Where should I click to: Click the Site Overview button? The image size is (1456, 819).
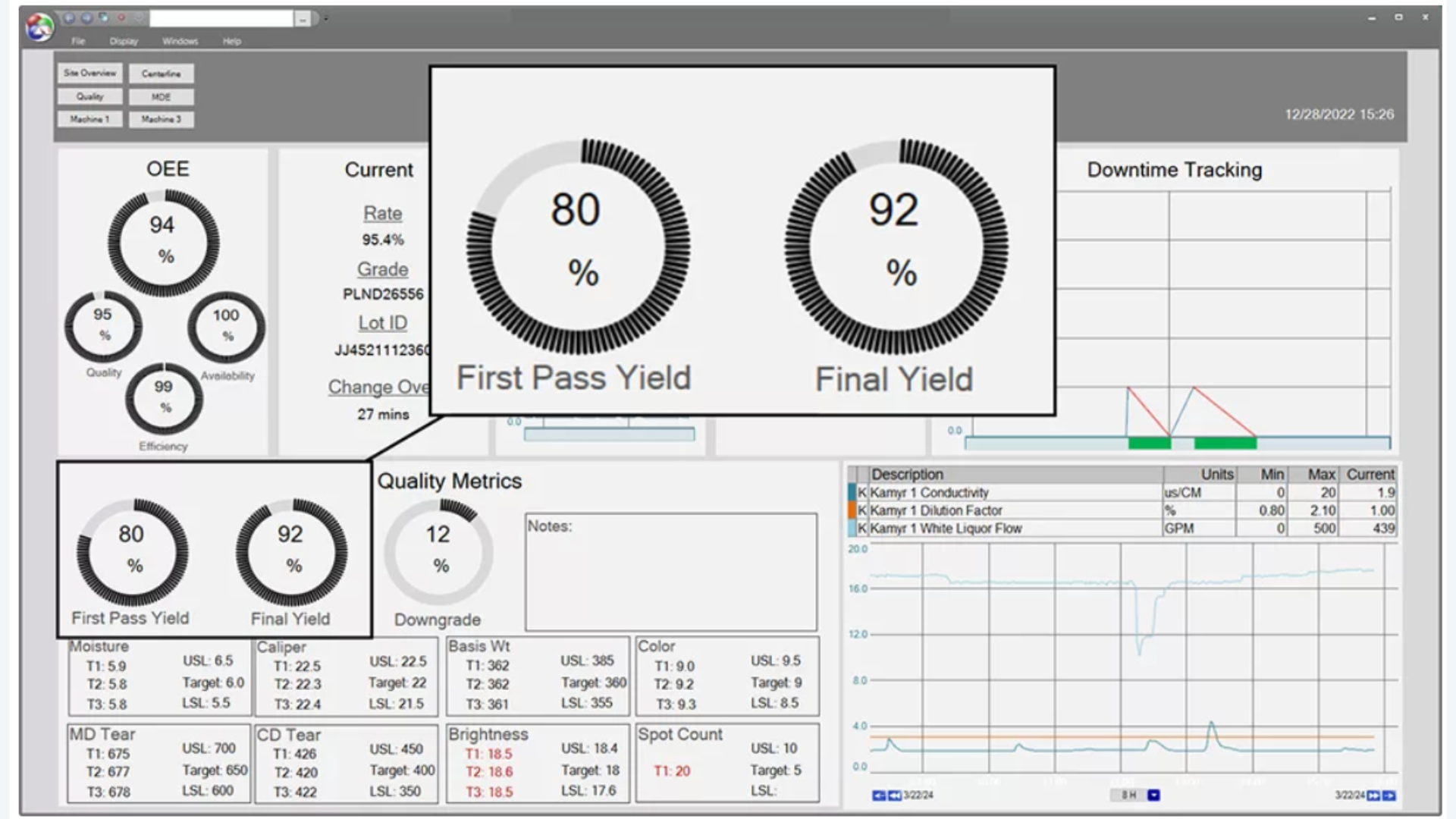pyautogui.click(x=89, y=74)
